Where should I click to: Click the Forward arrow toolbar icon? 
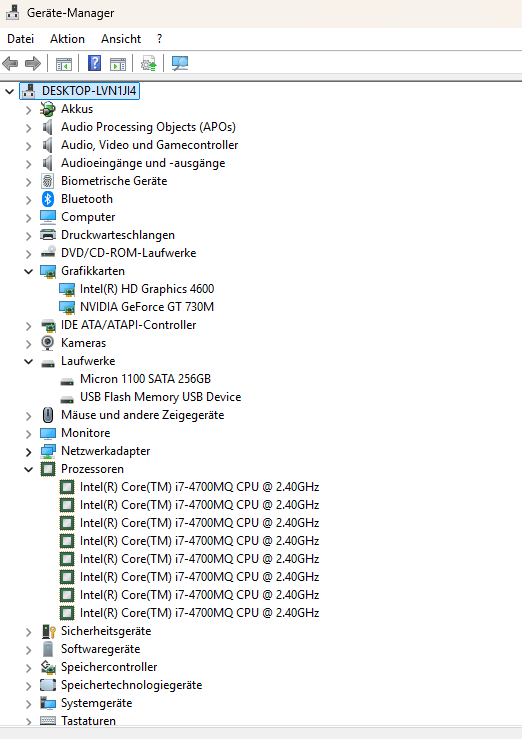[x=33, y=63]
